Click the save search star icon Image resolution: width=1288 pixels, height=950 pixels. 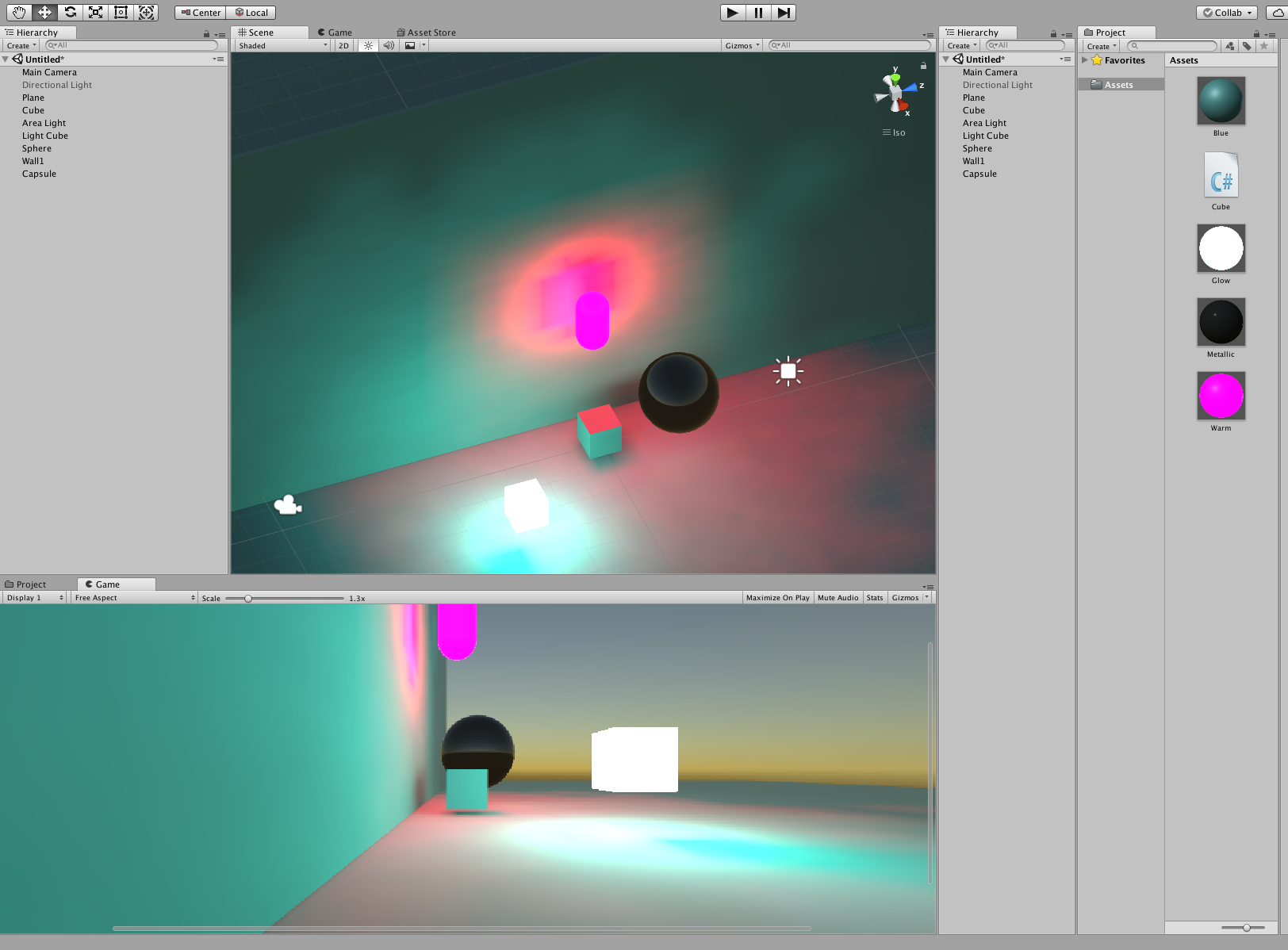(x=1264, y=46)
